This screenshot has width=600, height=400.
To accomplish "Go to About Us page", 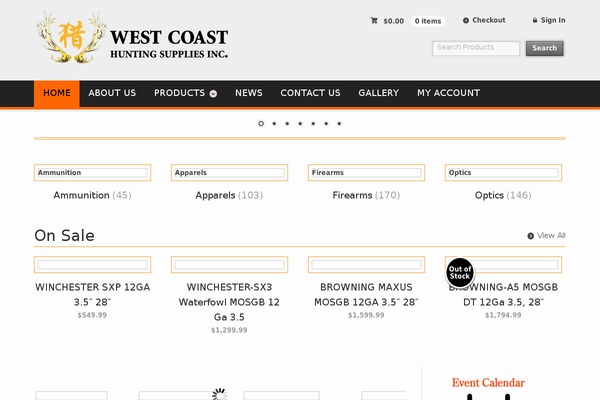I will click(x=112, y=93).
